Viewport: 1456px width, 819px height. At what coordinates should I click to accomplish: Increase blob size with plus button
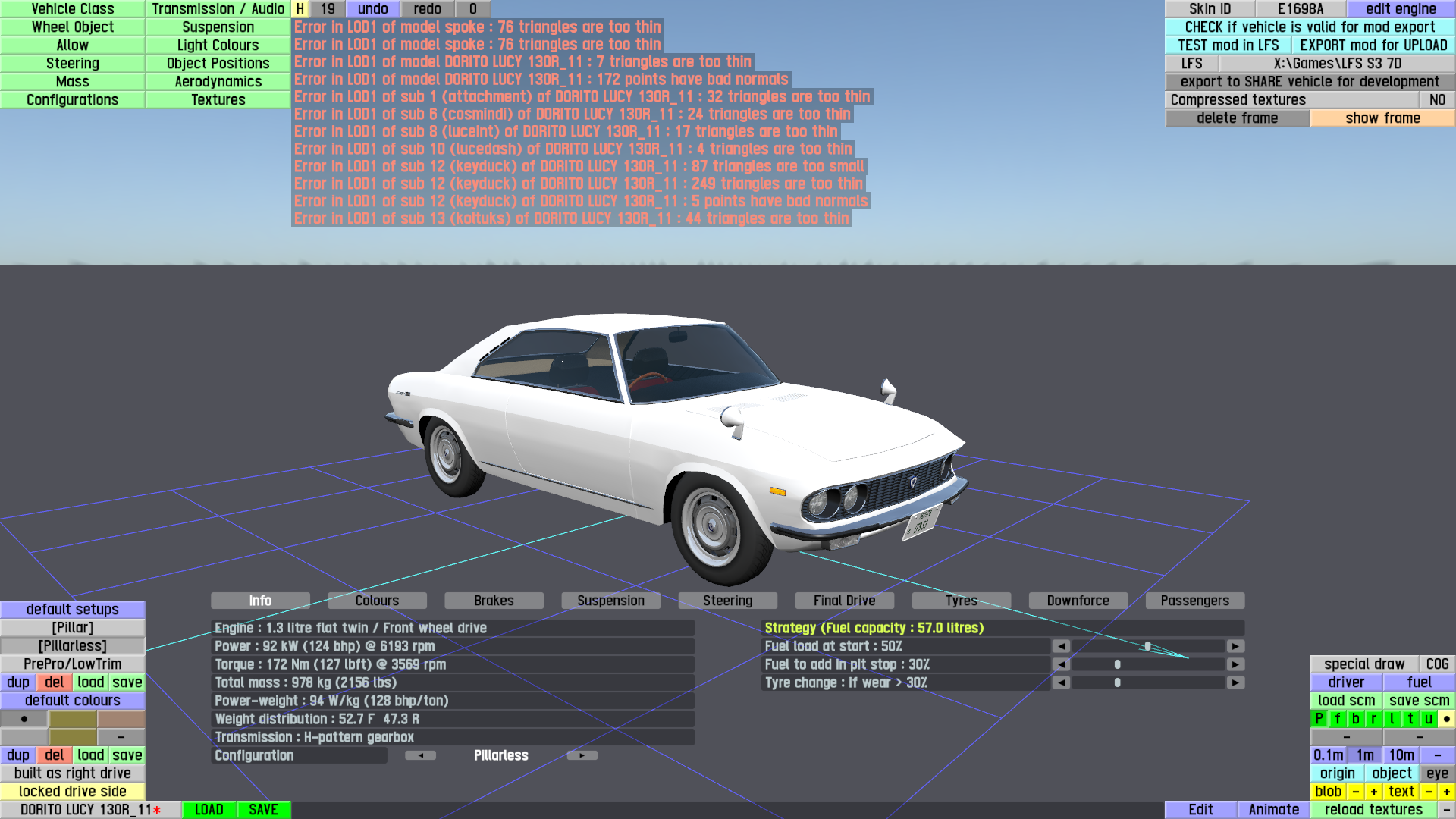(1374, 792)
